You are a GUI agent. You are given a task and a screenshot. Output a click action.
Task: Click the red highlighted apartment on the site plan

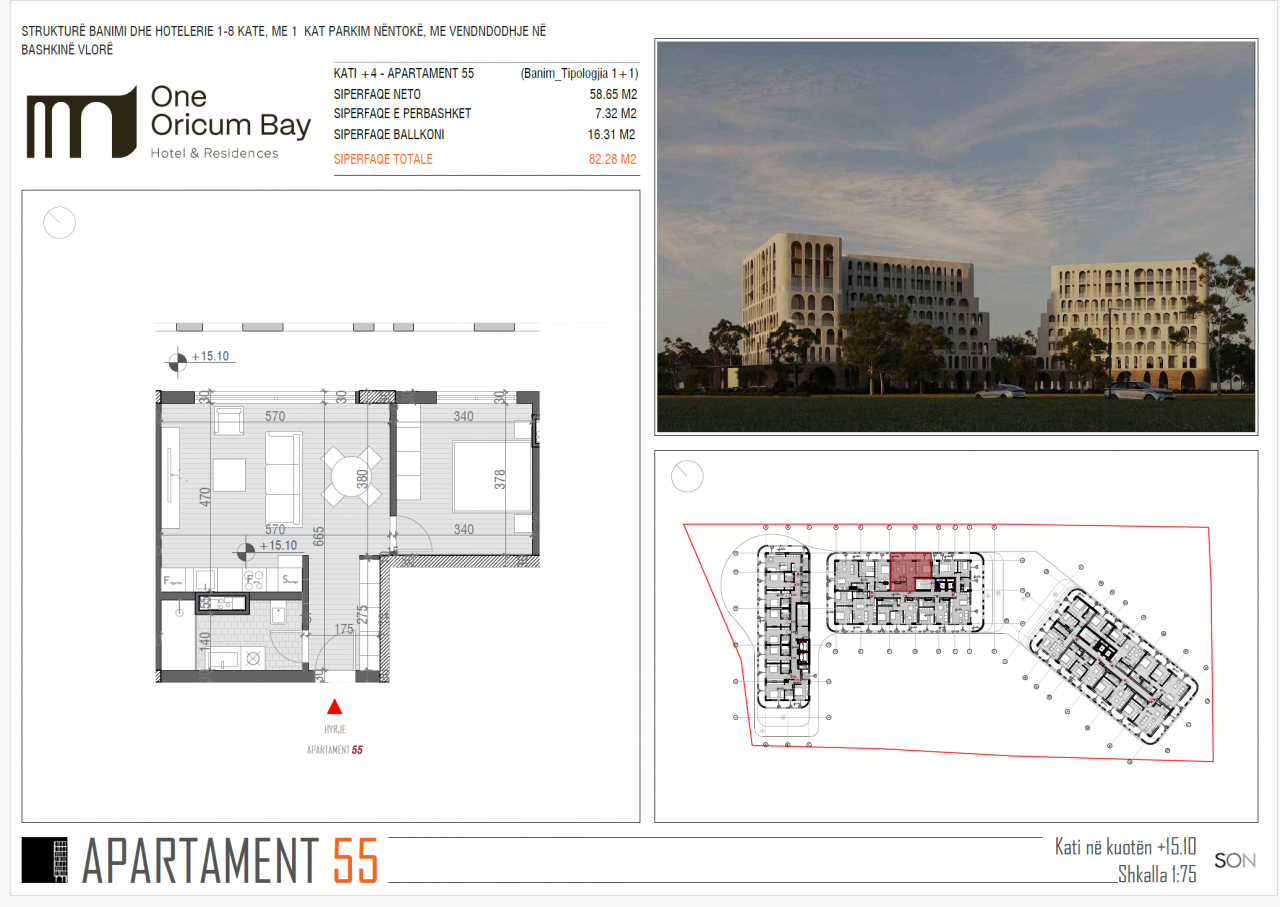[910, 570]
